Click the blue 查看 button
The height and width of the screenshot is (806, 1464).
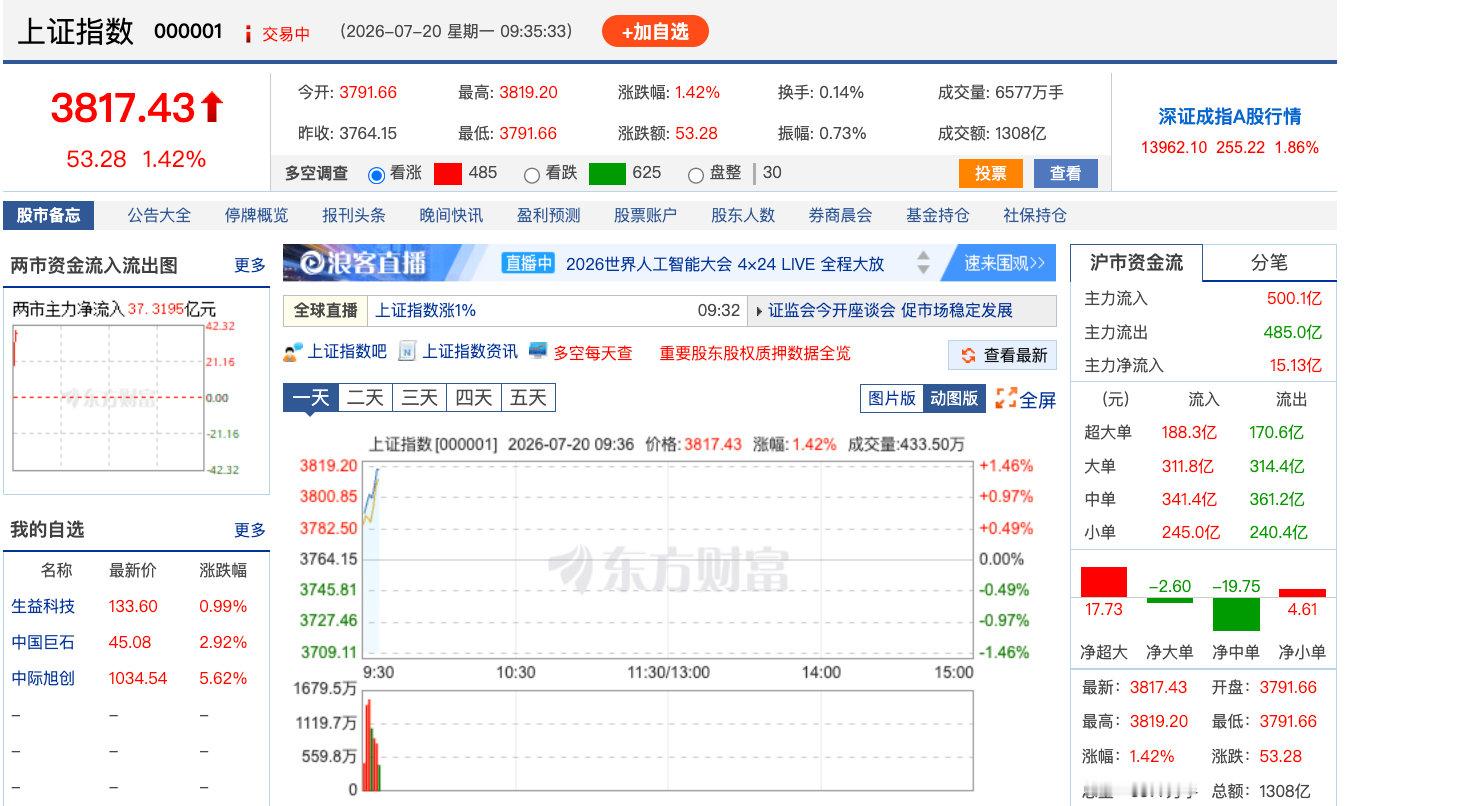click(x=1066, y=173)
